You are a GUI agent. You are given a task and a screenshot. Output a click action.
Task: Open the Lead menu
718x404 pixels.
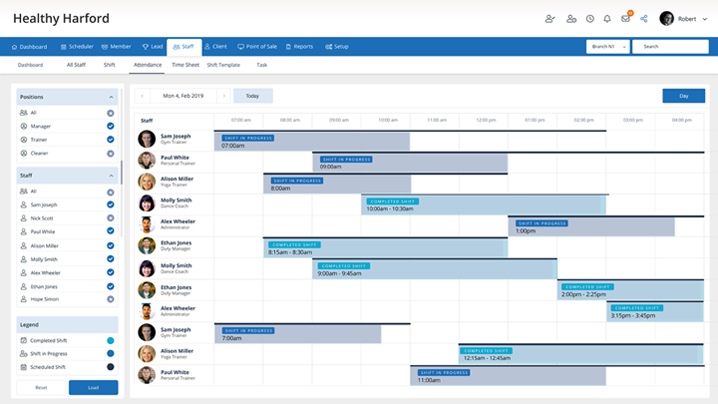pyautogui.click(x=152, y=47)
